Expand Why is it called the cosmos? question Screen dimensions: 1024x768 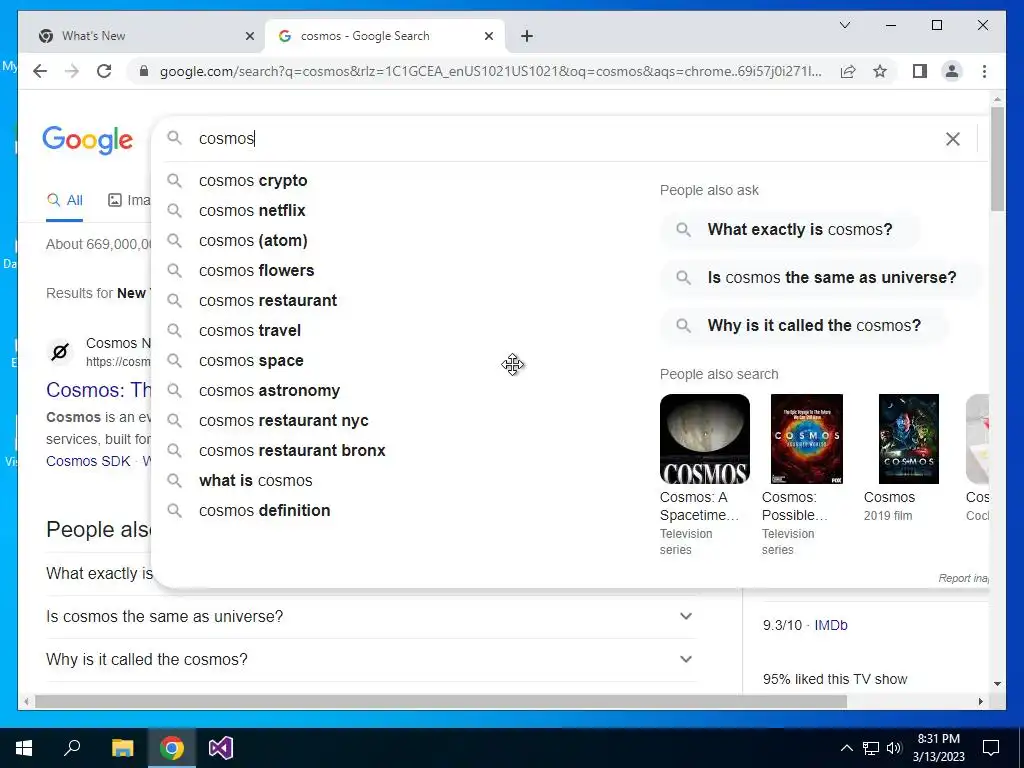(x=370, y=660)
